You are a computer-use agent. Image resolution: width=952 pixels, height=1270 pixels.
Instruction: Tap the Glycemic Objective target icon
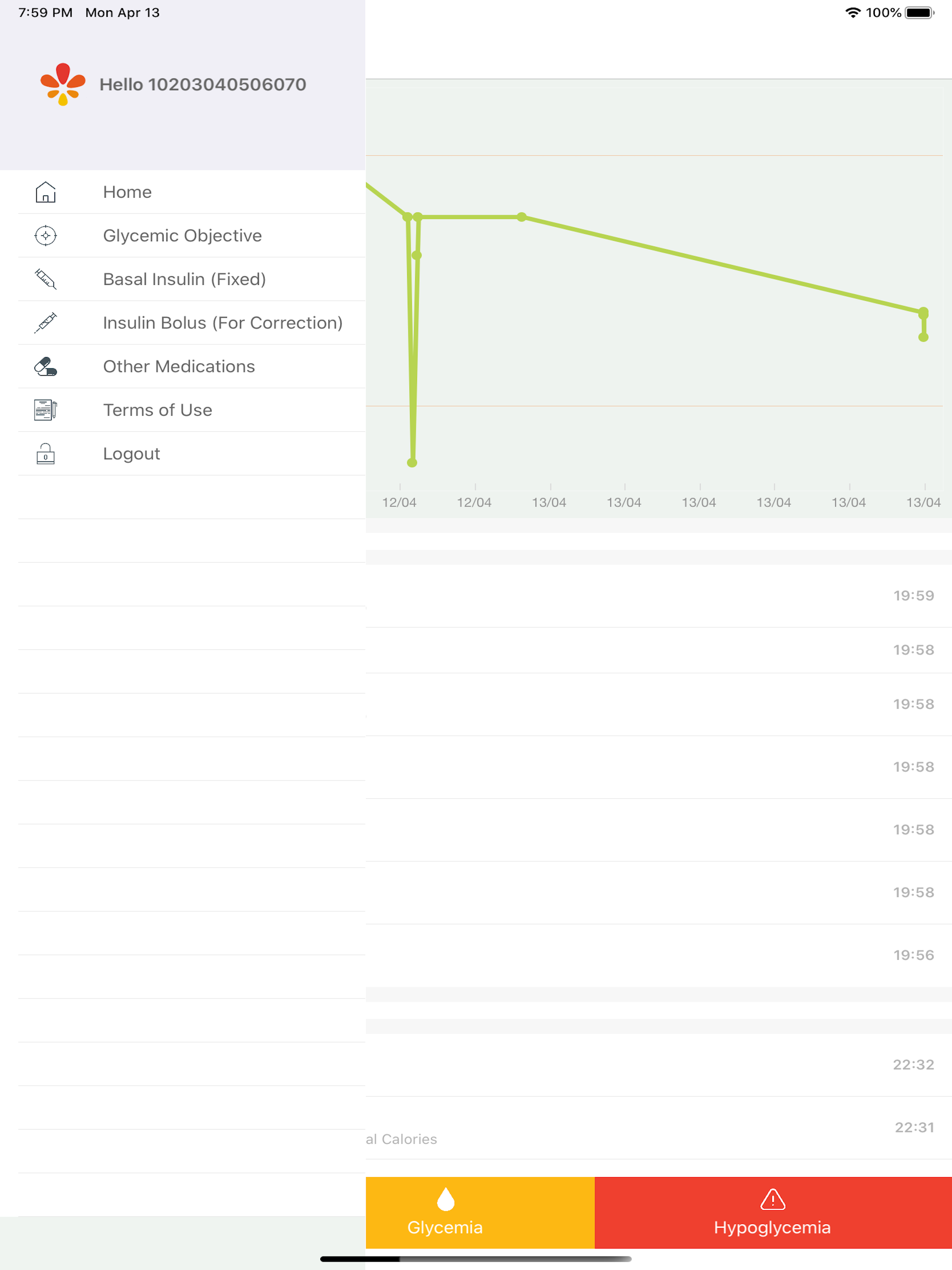(46, 235)
